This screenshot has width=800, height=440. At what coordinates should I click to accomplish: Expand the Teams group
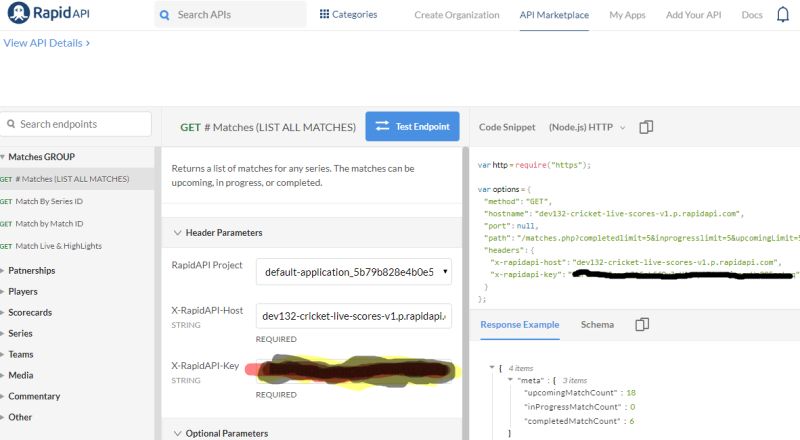(3, 354)
